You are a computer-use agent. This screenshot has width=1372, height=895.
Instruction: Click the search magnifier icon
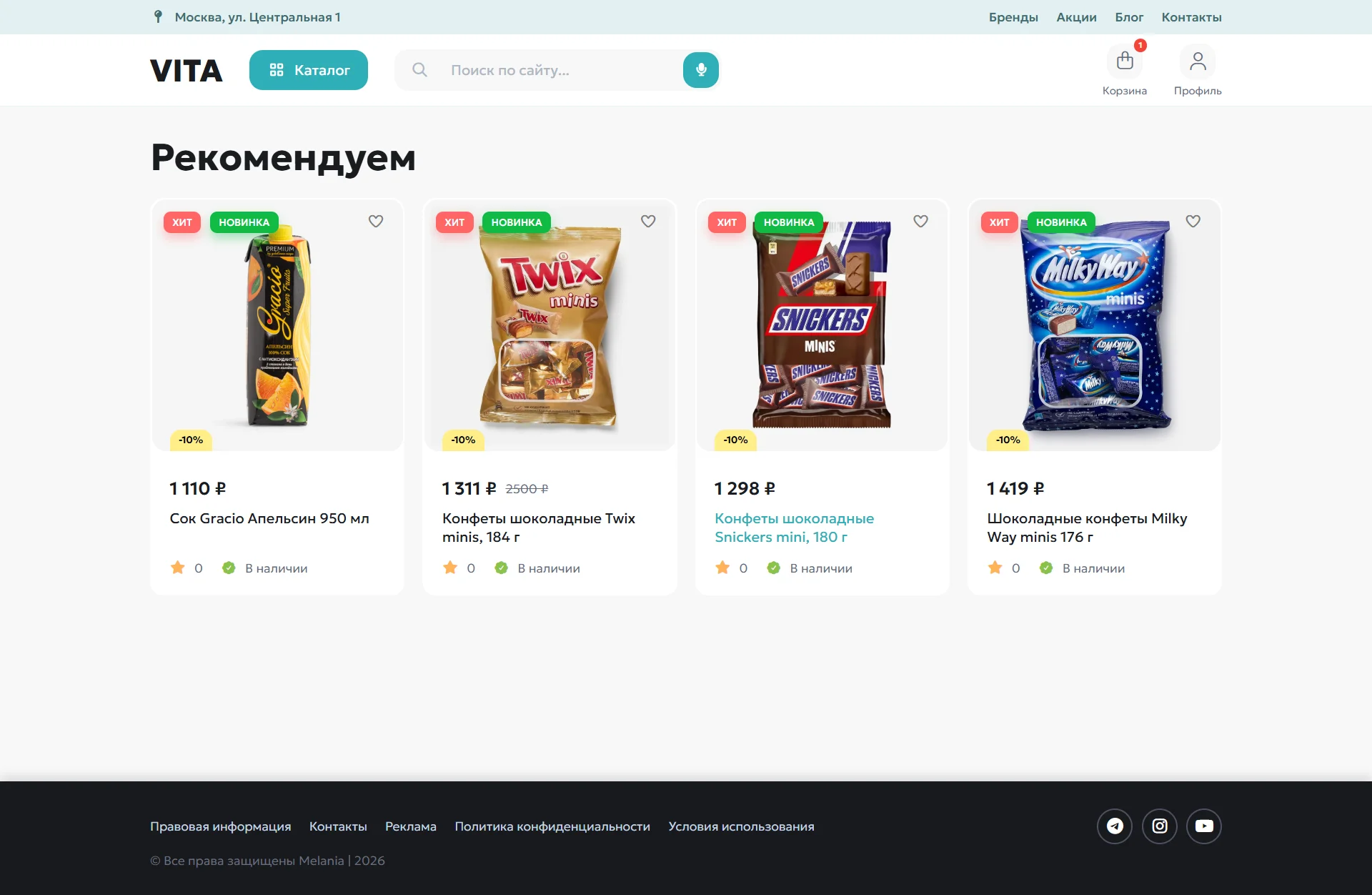coord(420,70)
